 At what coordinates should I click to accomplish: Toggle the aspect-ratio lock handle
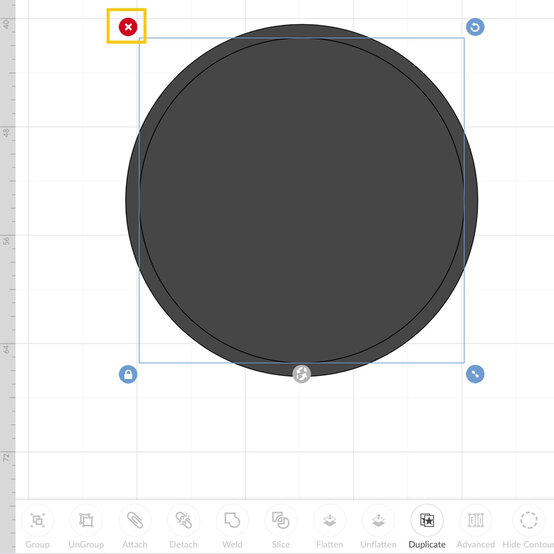pyautogui.click(x=128, y=374)
